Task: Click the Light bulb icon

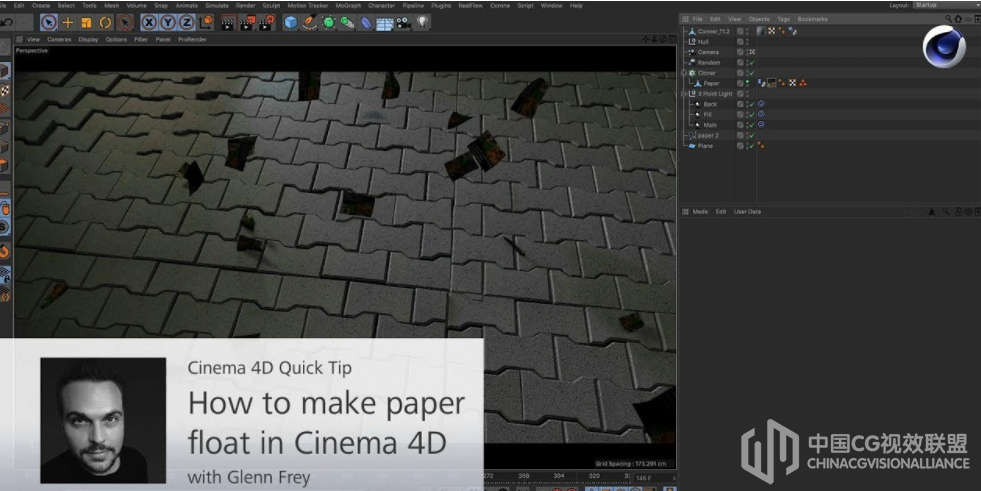Action: tap(423, 23)
